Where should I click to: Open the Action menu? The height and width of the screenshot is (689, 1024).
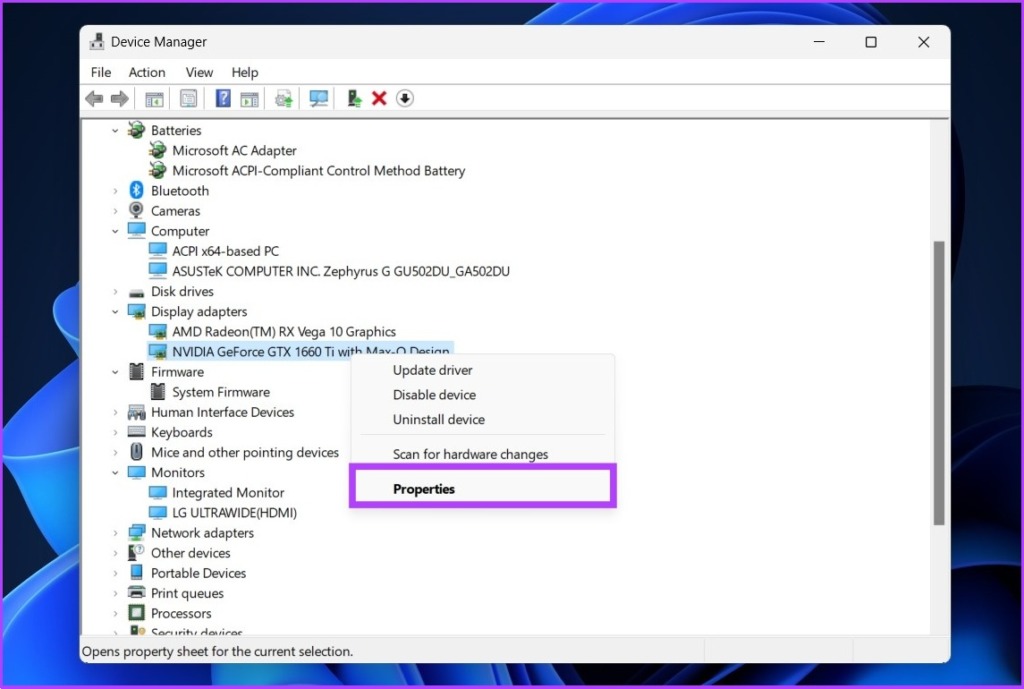tap(147, 72)
